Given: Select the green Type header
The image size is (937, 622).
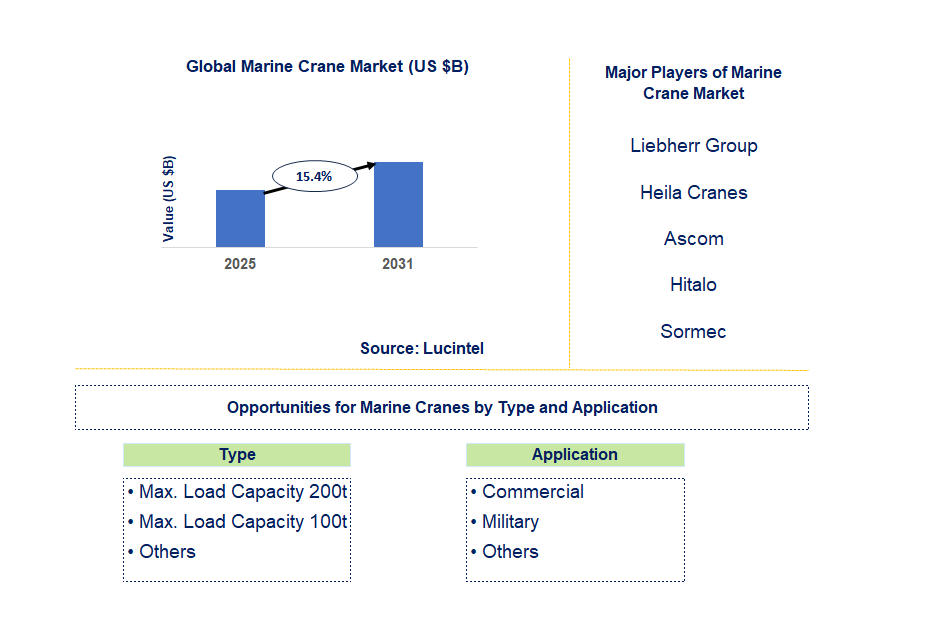Looking at the screenshot, I should [237, 455].
